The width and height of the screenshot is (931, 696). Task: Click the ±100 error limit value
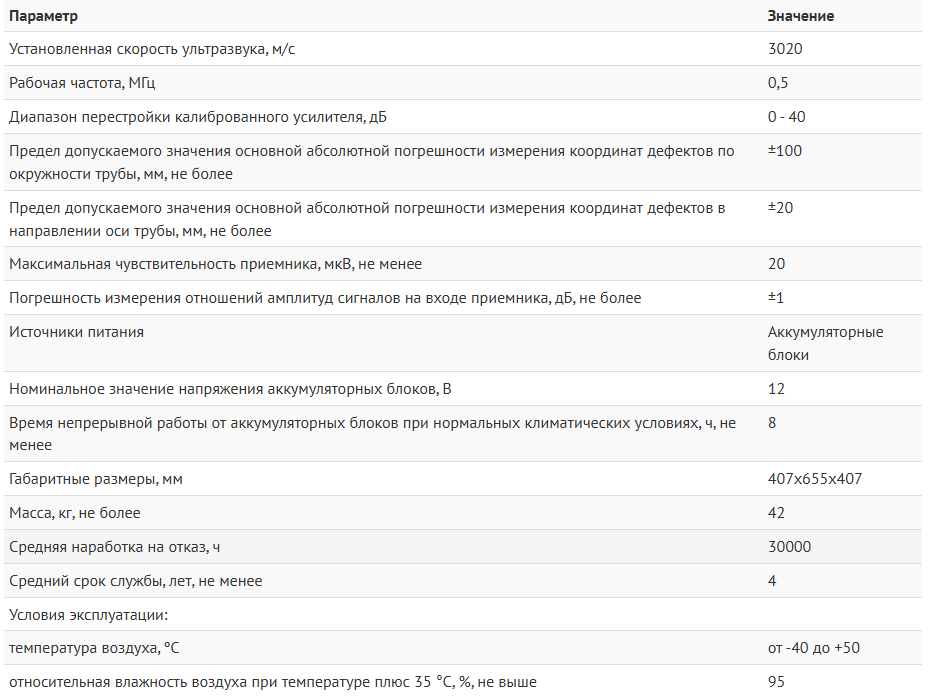pos(785,151)
